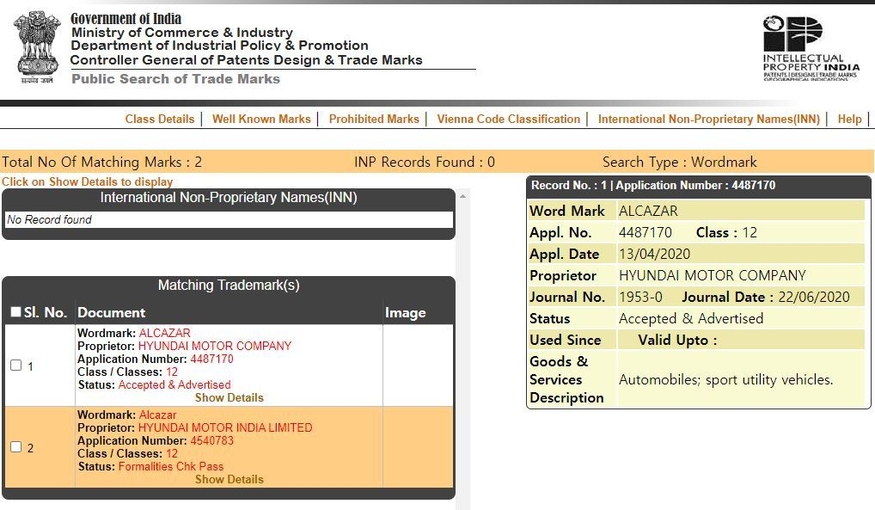Click Search Type : Wordmark text
Screen dimensions: 875x510
pyautogui.click(x=679, y=162)
